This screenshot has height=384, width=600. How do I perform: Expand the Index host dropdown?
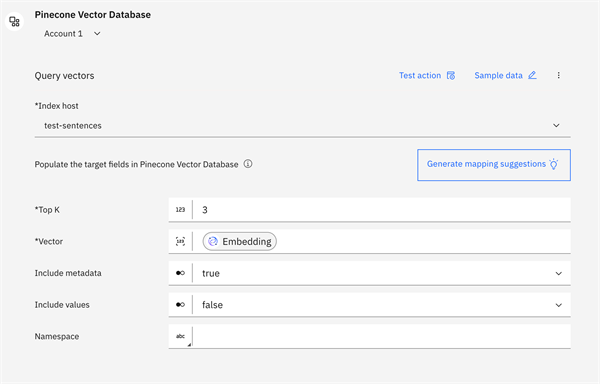coord(302,125)
